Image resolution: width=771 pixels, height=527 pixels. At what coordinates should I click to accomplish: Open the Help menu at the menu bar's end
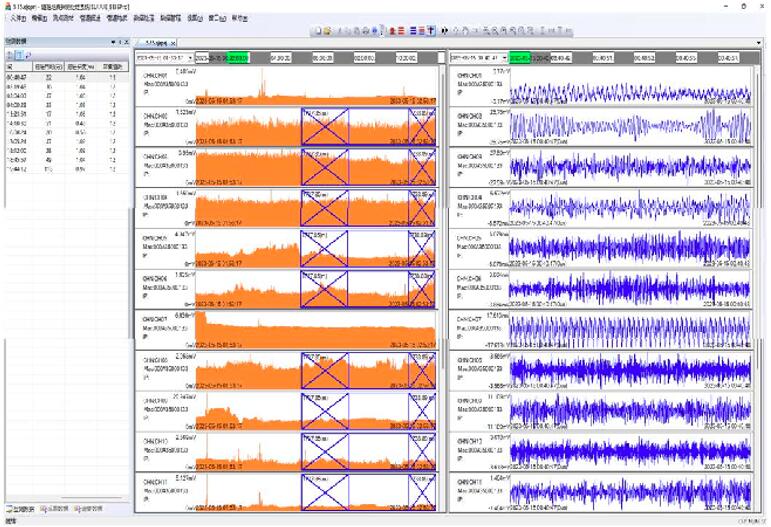(x=241, y=18)
